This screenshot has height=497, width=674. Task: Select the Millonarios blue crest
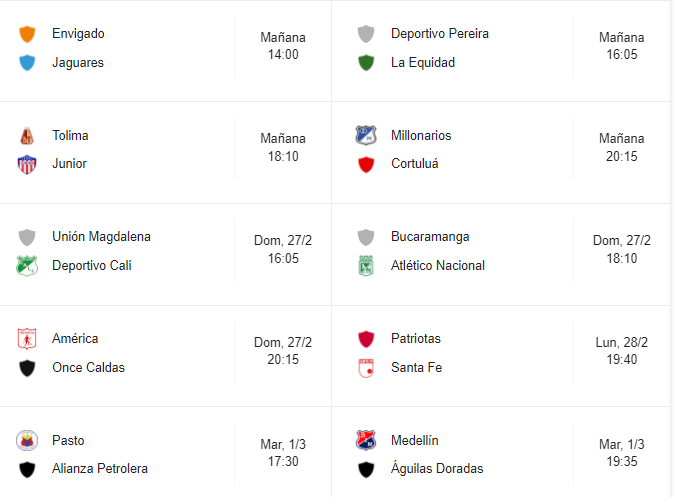tap(366, 135)
